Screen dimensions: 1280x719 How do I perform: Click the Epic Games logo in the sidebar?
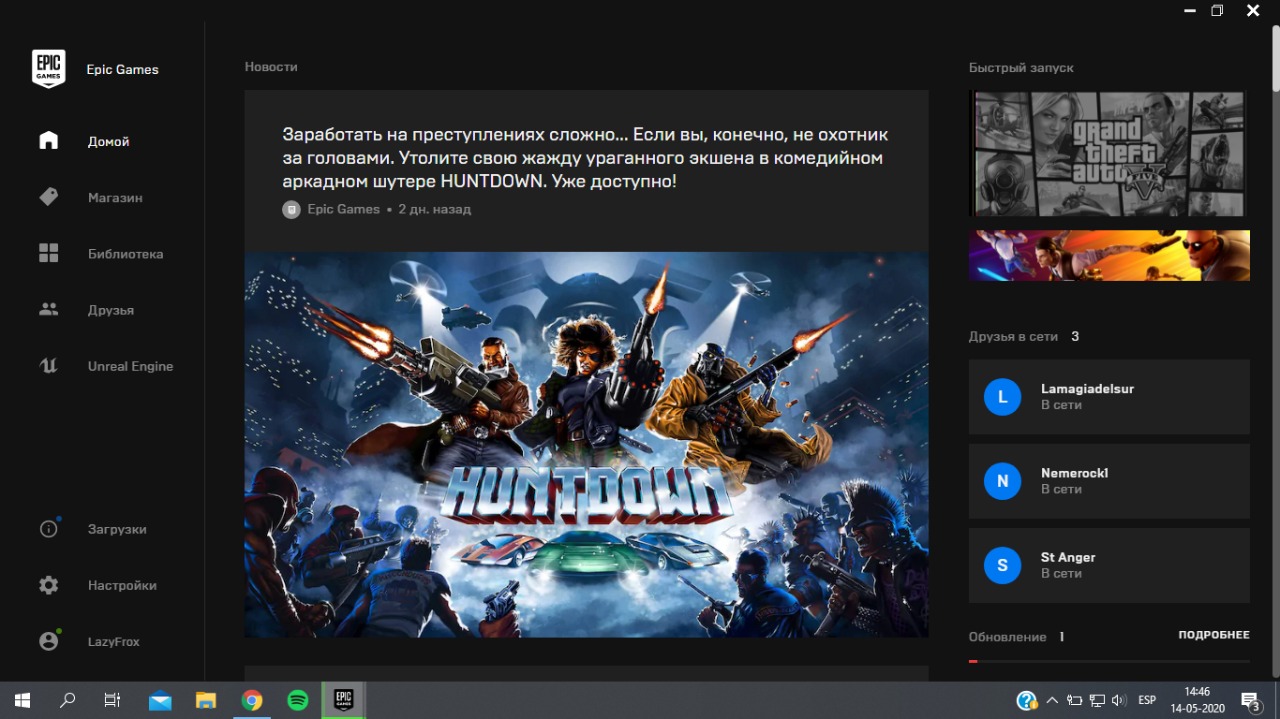48,69
